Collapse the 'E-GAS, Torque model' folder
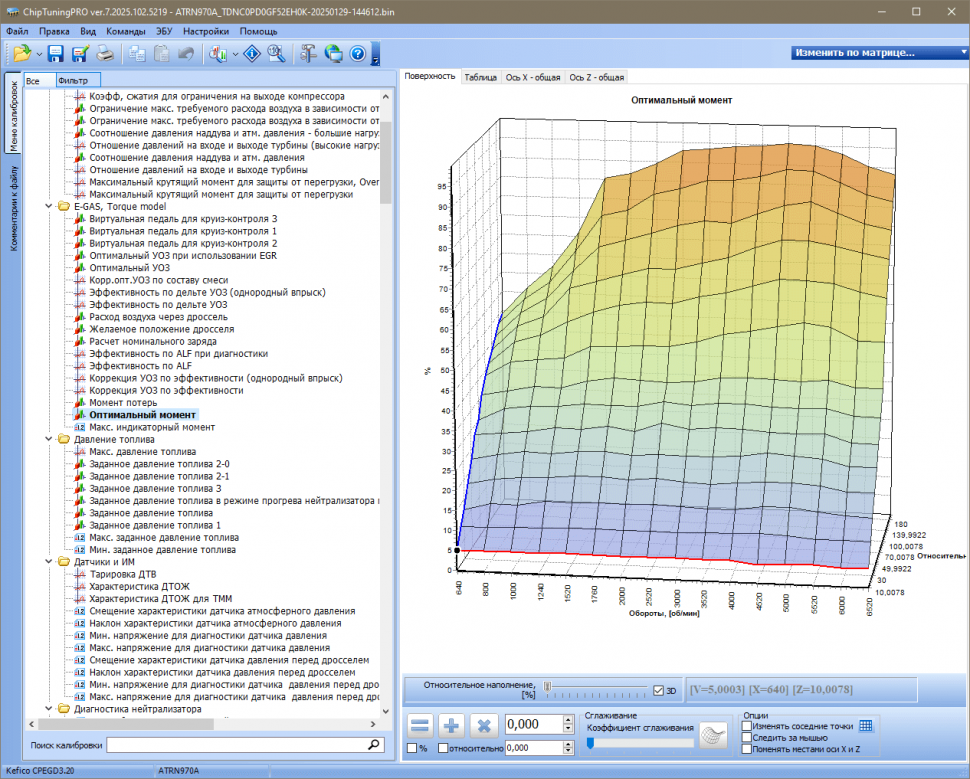Image resolution: width=970 pixels, height=779 pixels. [50, 206]
